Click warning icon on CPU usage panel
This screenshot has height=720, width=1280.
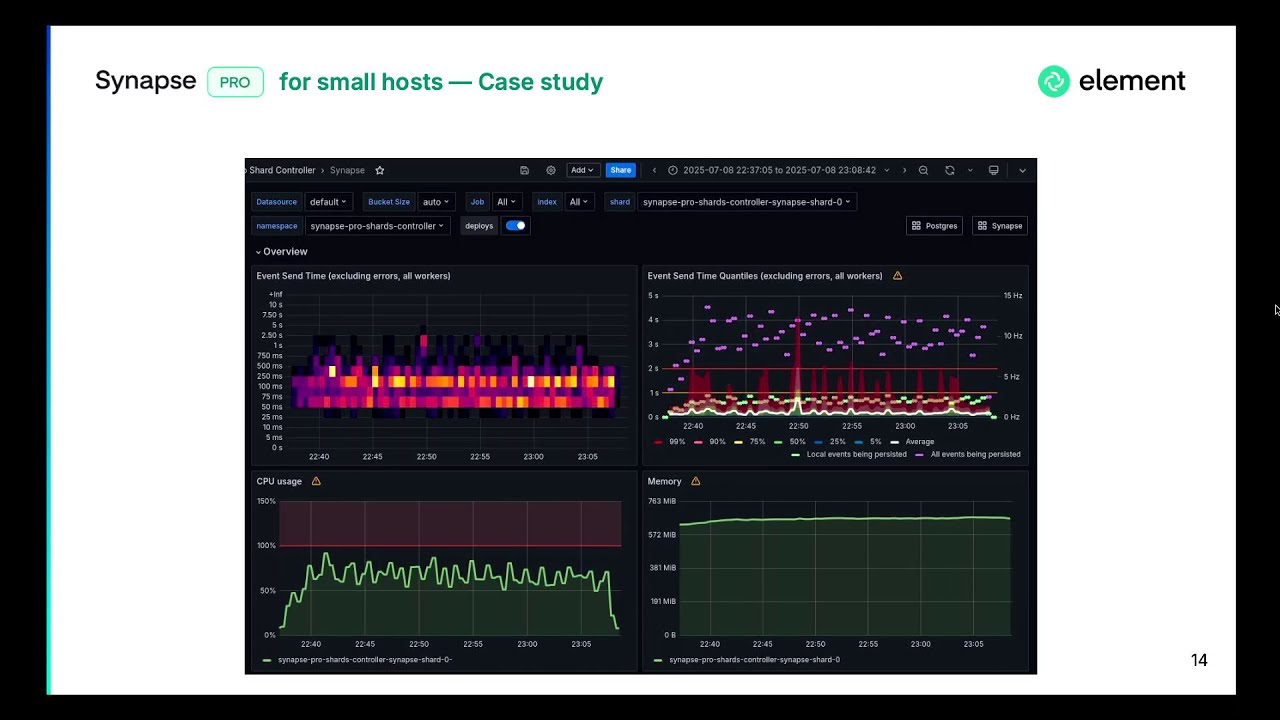point(316,481)
